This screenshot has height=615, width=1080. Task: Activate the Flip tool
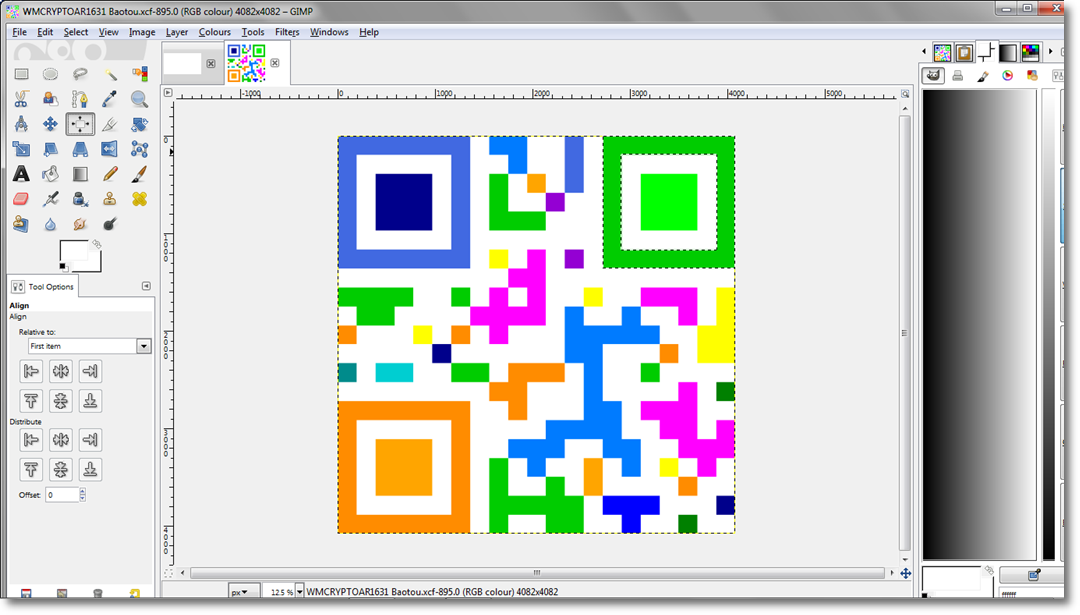coord(110,149)
